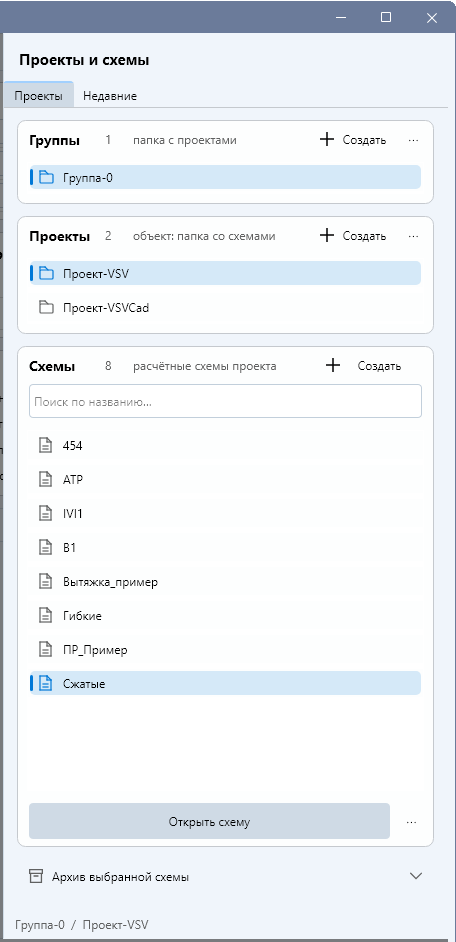
Task: Select scheme Вытяжка_пример
Action: tap(225, 582)
